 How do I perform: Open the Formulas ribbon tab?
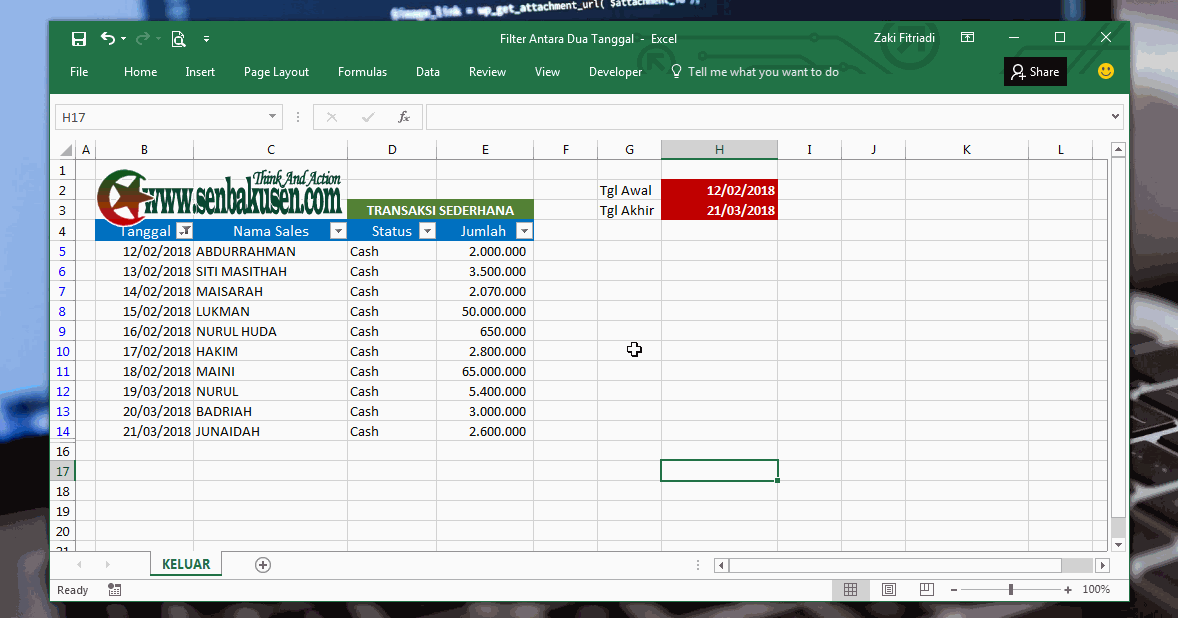362,71
